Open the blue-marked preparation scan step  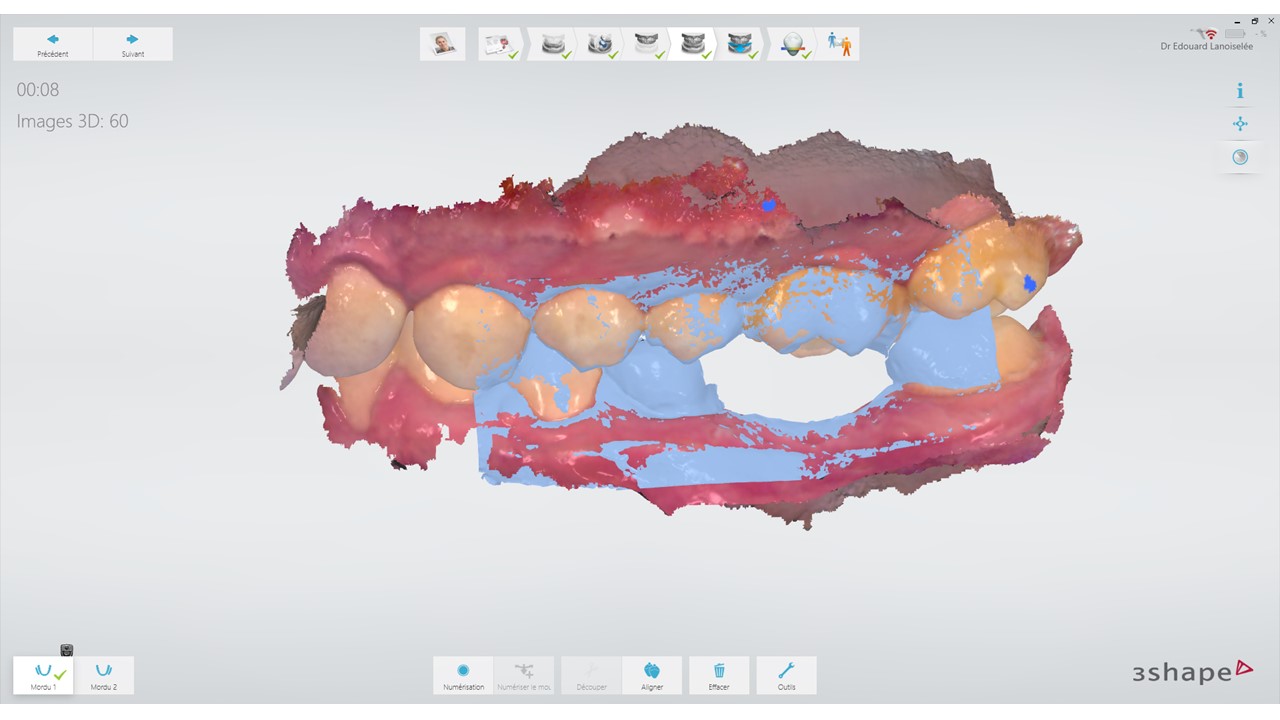coord(600,44)
